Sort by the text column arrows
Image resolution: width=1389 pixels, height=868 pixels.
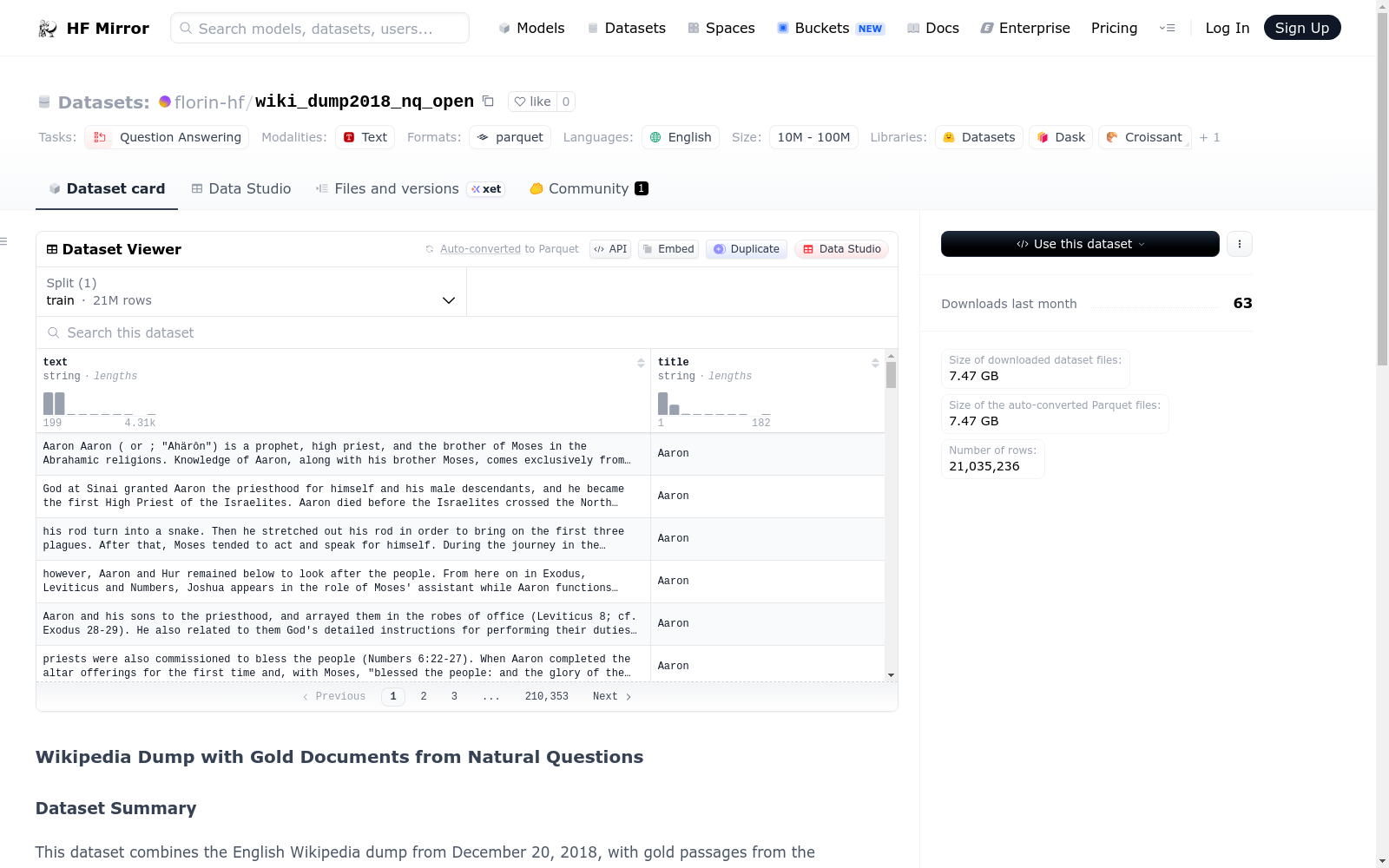pyautogui.click(x=641, y=363)
